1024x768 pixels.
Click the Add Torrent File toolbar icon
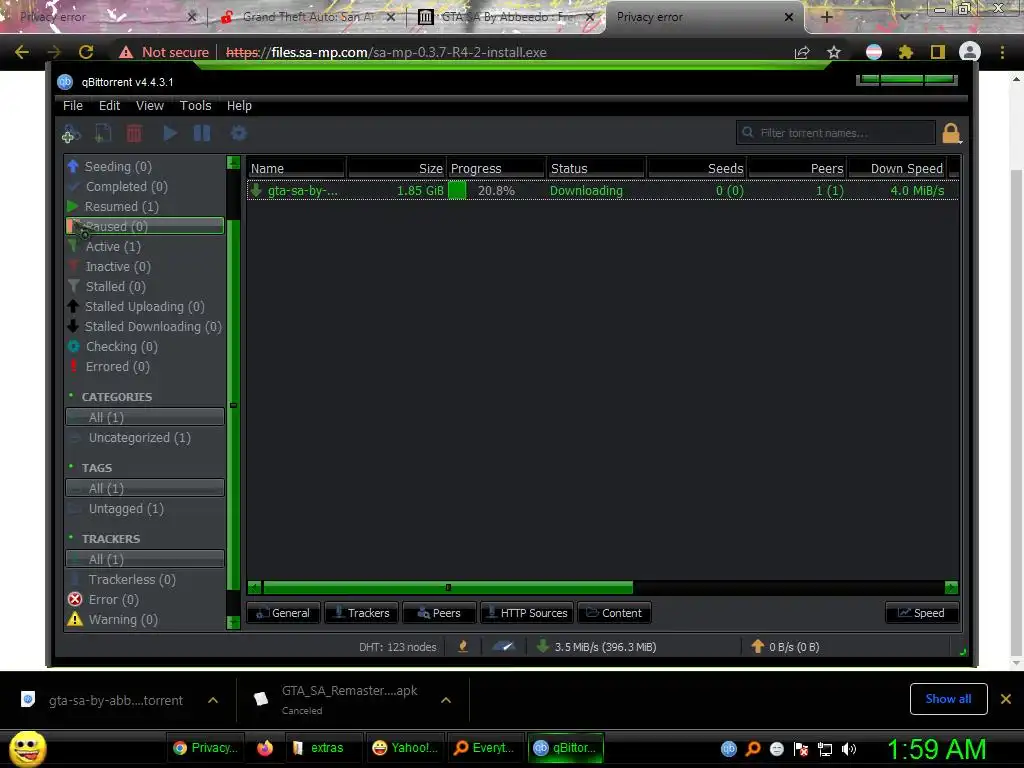click(x=103, y=134)
